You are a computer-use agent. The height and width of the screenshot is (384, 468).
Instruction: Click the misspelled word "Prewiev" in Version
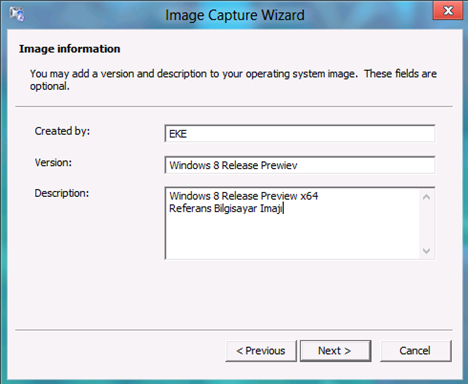279,165
